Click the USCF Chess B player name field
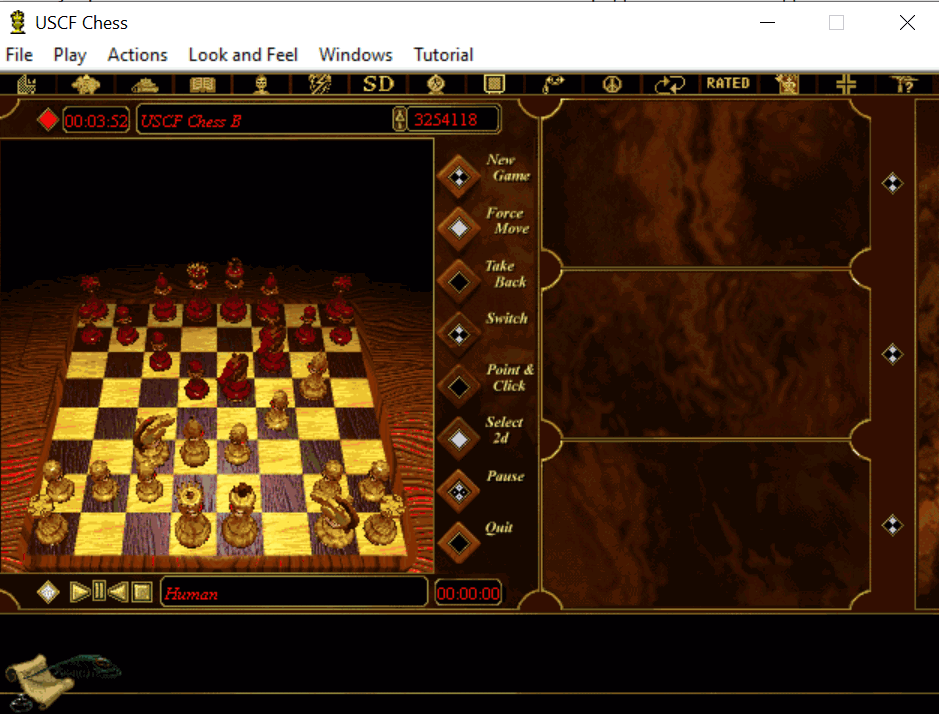The width and height of the screenshot is (939, 714). click(x=264, y=120)
